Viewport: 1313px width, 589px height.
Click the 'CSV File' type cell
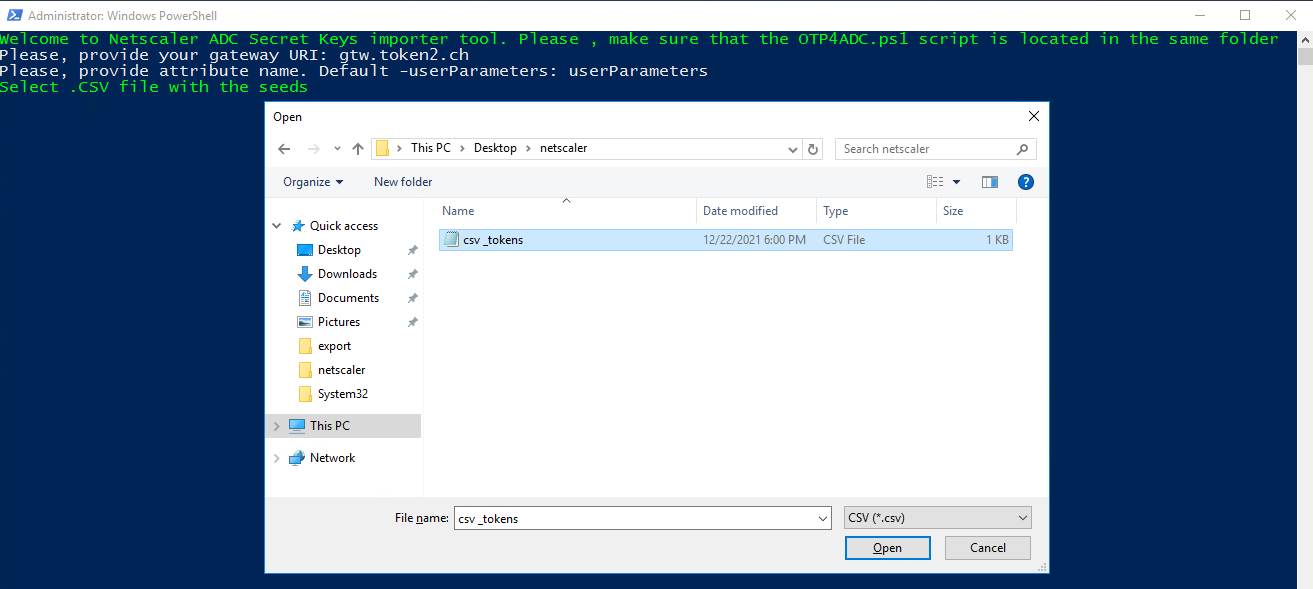[x=844, y=240]
